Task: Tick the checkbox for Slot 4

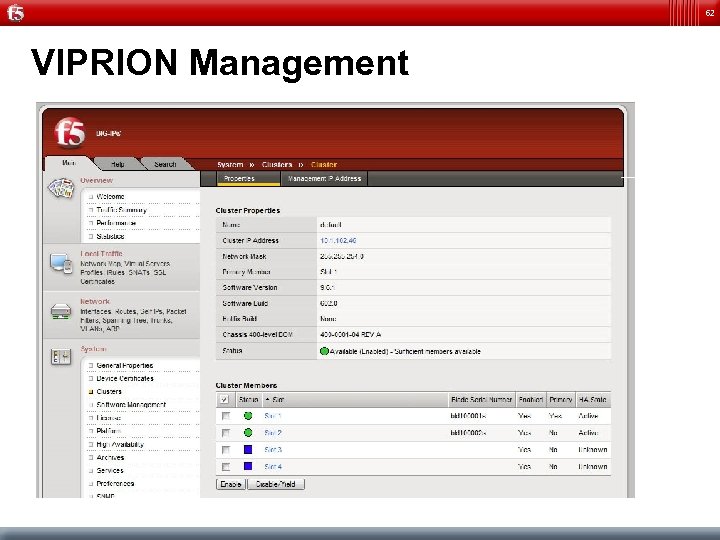Action: pyautogui.click(x=225, y=467)
